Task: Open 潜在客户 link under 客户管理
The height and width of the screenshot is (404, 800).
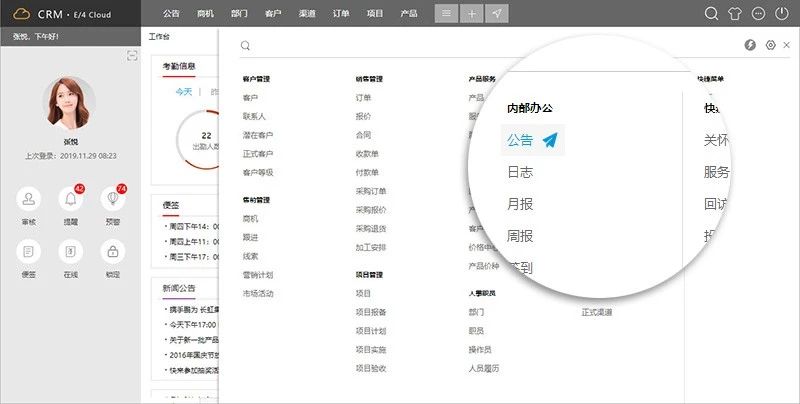Action: pyautogui.click(x=256, y=134)
